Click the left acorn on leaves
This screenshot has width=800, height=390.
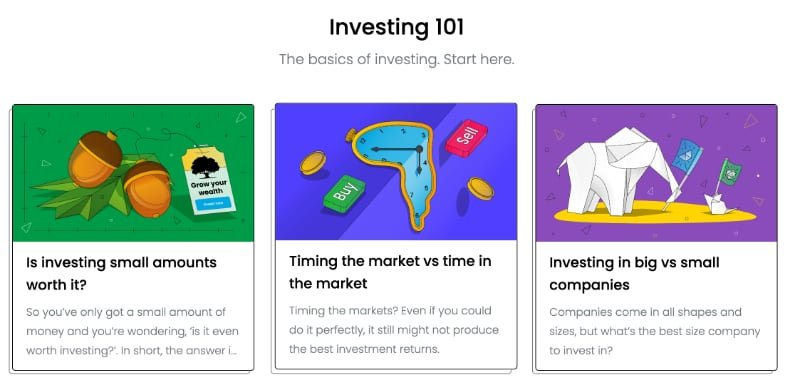(95, 158)
